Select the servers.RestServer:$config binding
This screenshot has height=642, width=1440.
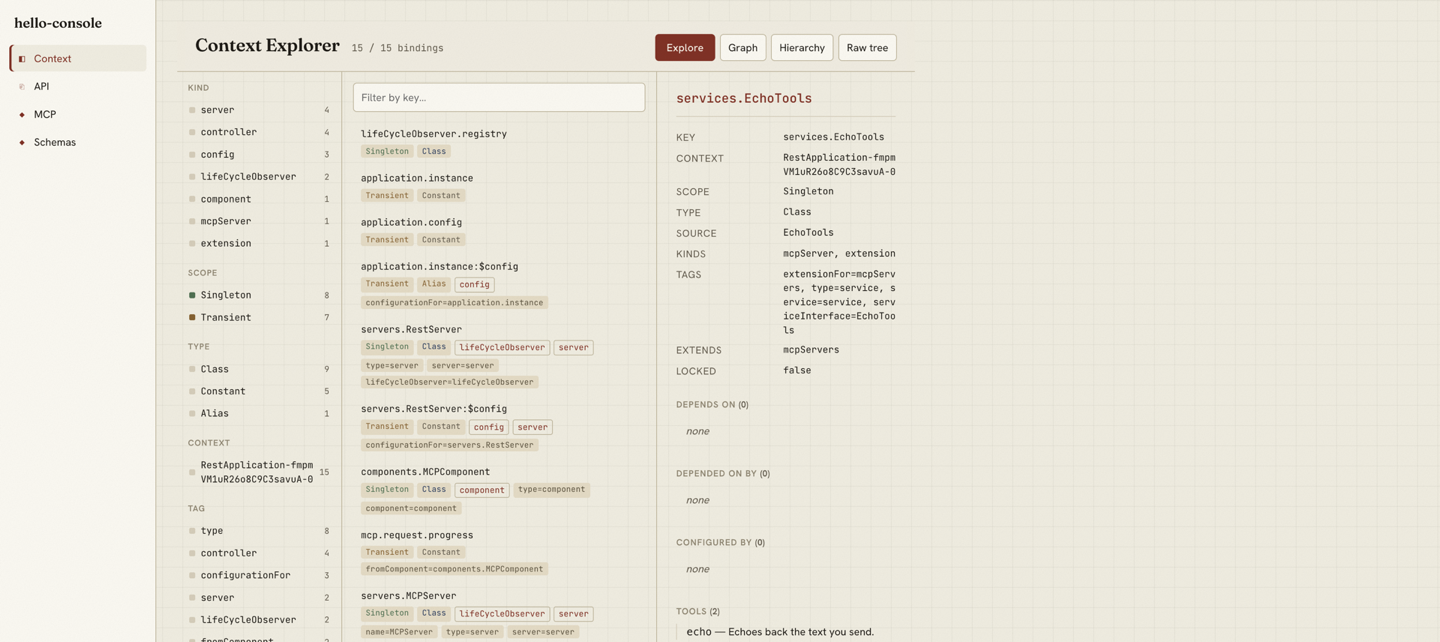(499, 426)
